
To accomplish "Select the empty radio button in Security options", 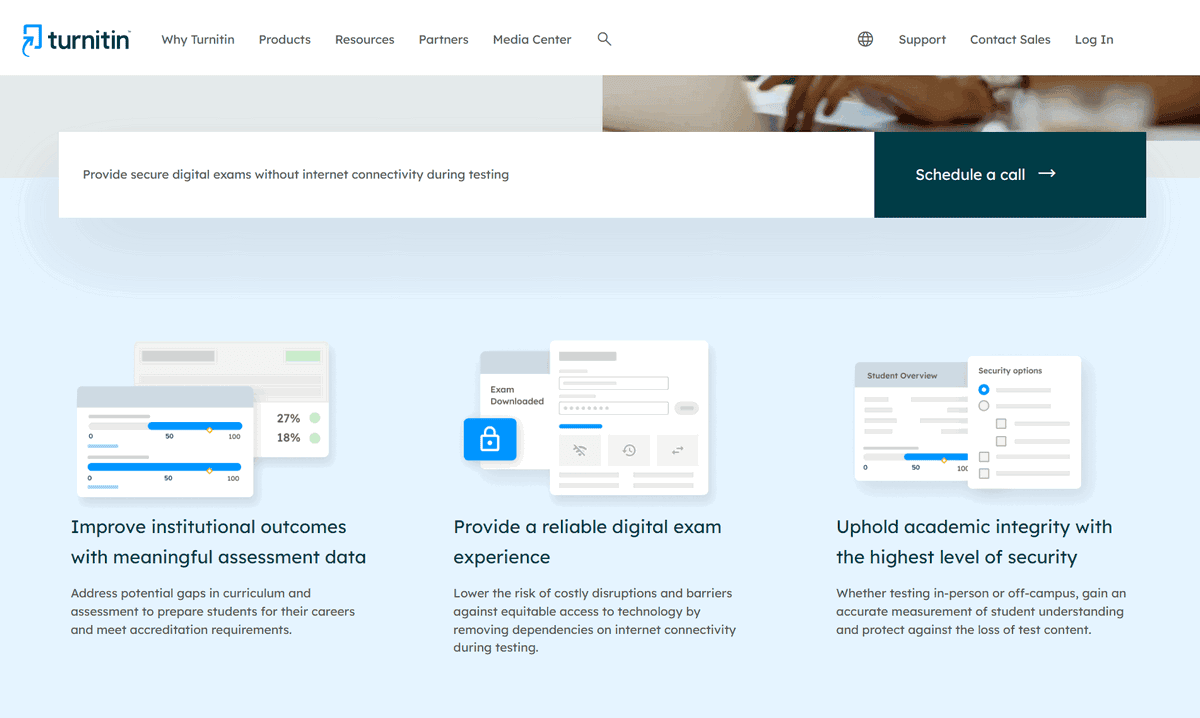I will (x=984, y=406).
